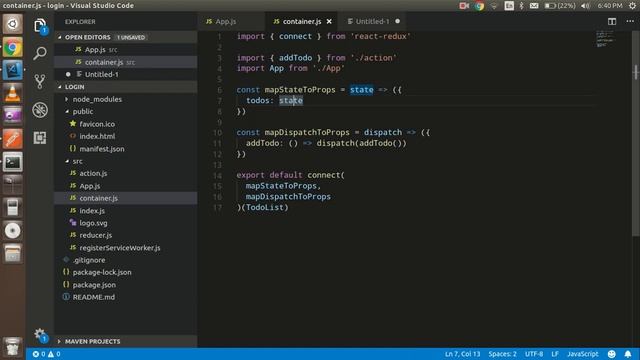Expand the Maven Projects section
Image resolution: width=640 pixels, height=360 pixels.
(126, 341)
